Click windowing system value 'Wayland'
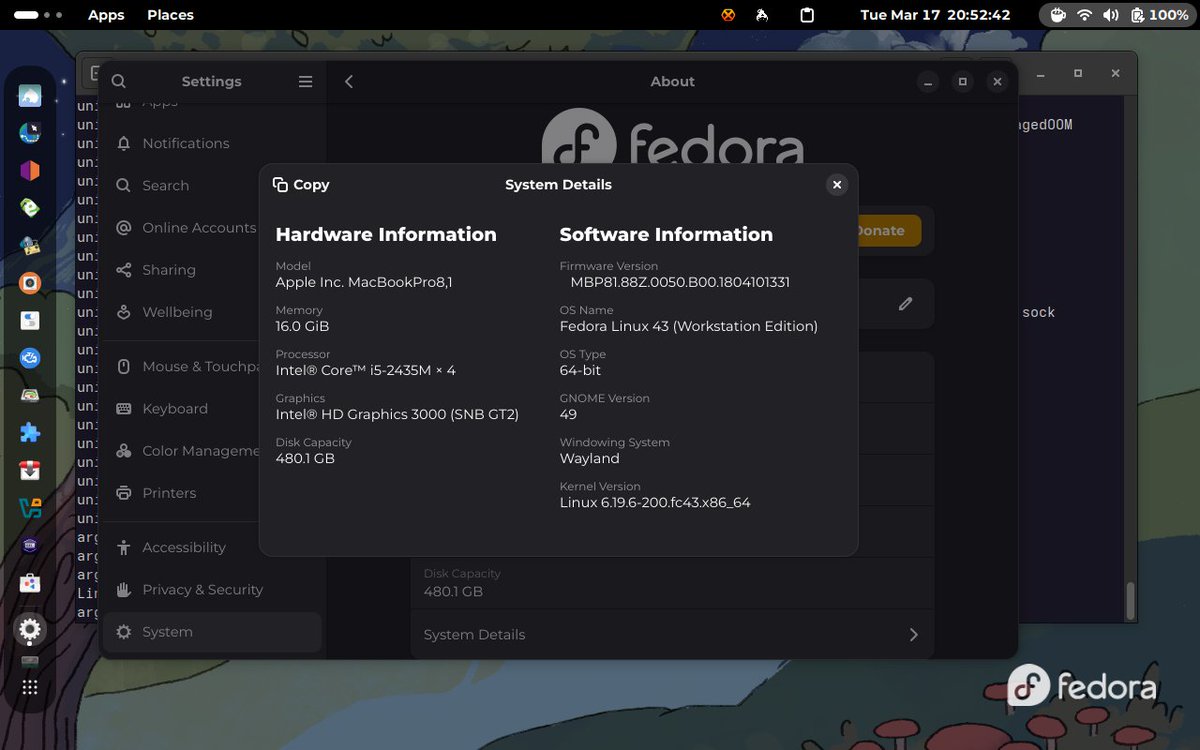 point(589,459)
